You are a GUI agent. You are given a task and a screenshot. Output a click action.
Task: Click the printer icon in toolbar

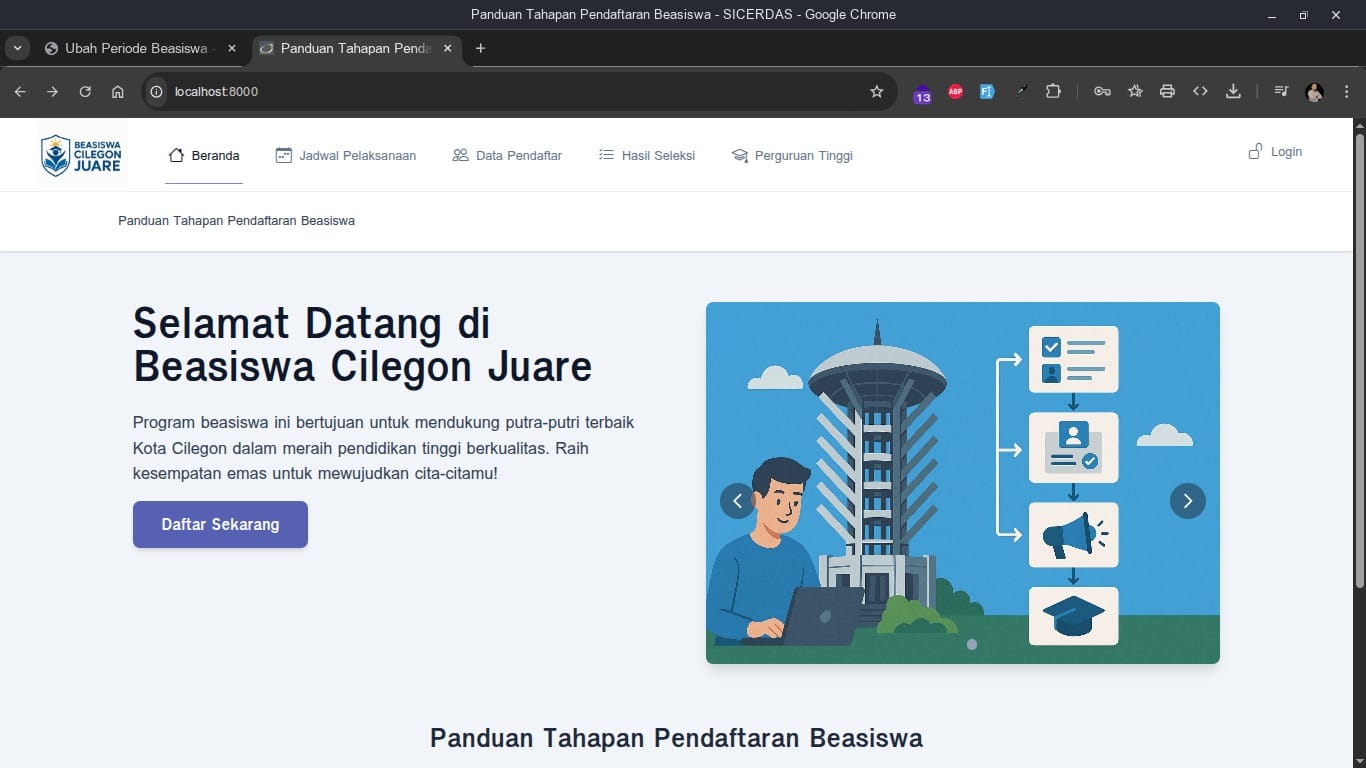click(x=1167, y=92)
